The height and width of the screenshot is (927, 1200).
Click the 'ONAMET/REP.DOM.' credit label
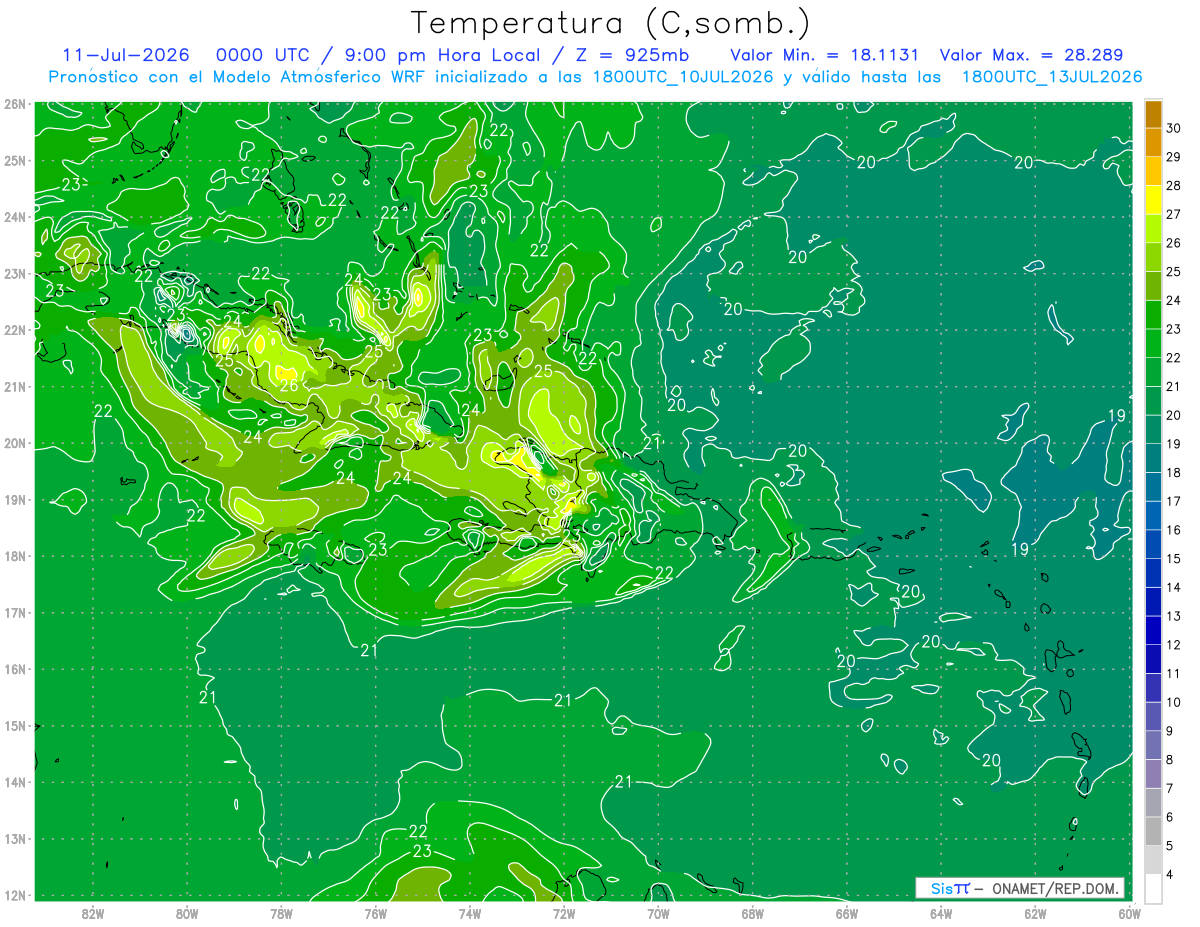1055,888
